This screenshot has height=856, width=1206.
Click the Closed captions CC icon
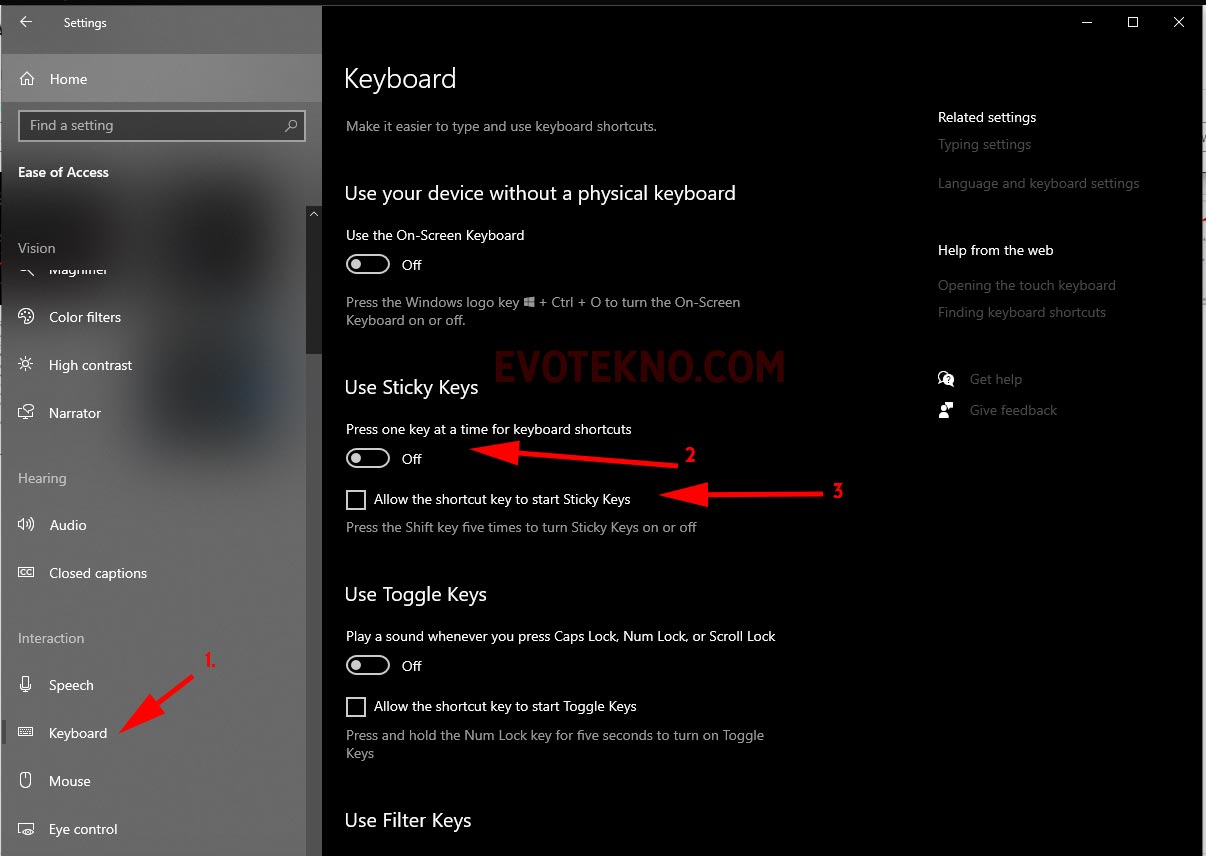[27, 573]
